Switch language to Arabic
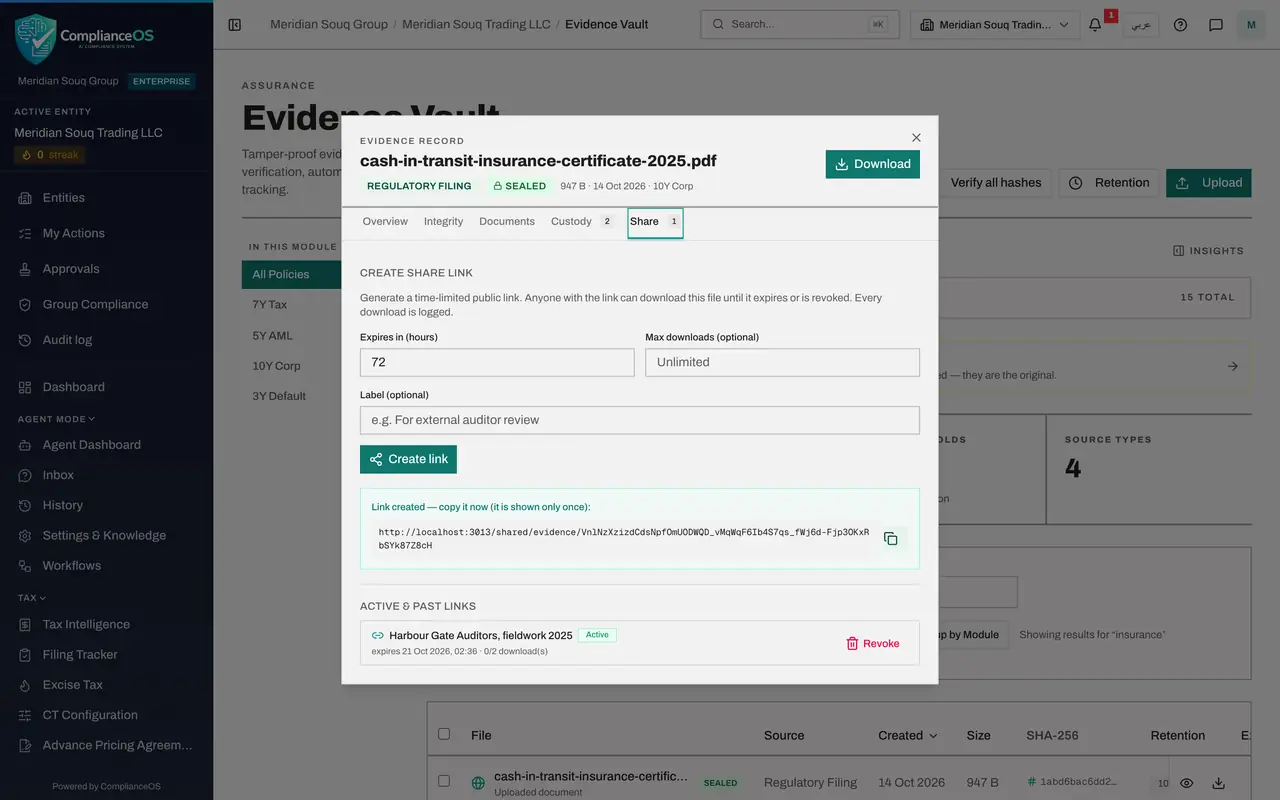Viewport: 1280px width, 800px height. 1141,24
